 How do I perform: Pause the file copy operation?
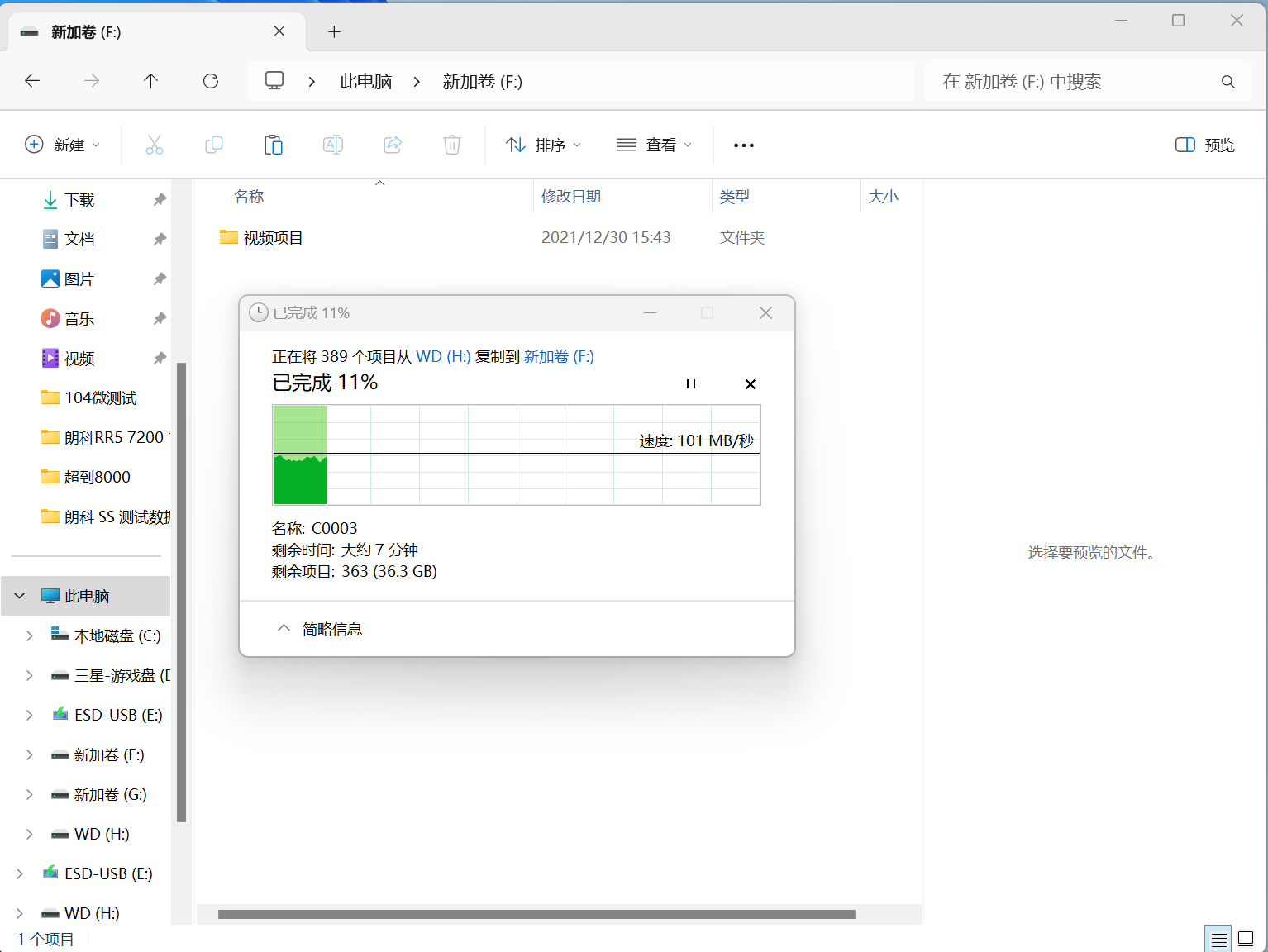[x=690, y=384]
